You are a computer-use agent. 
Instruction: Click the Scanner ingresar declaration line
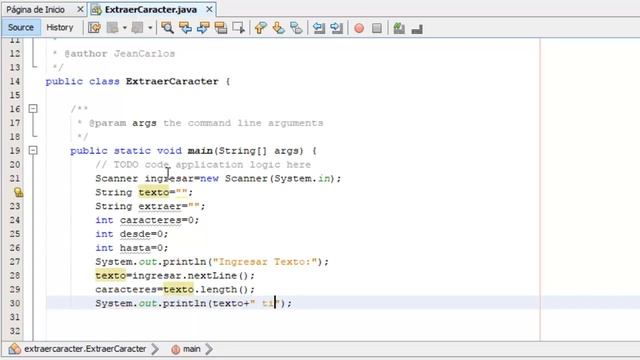tap(218, 178)
